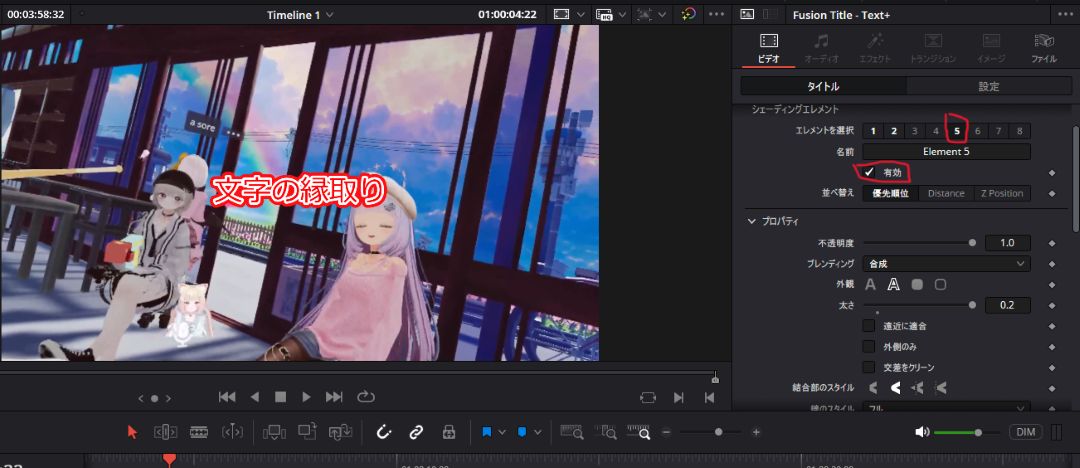The height and width of the screenshot is (468, 1080).
Task: Switch to the 設定 tab
Action: click(x=988, y=87)
